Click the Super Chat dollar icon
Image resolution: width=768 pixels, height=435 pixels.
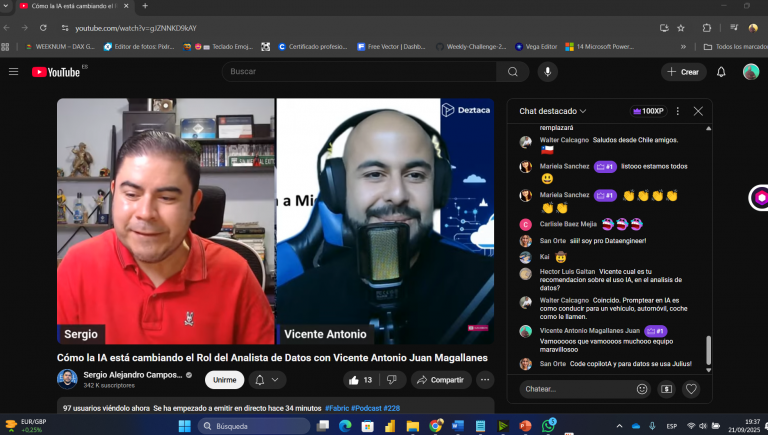click(666, 389)
